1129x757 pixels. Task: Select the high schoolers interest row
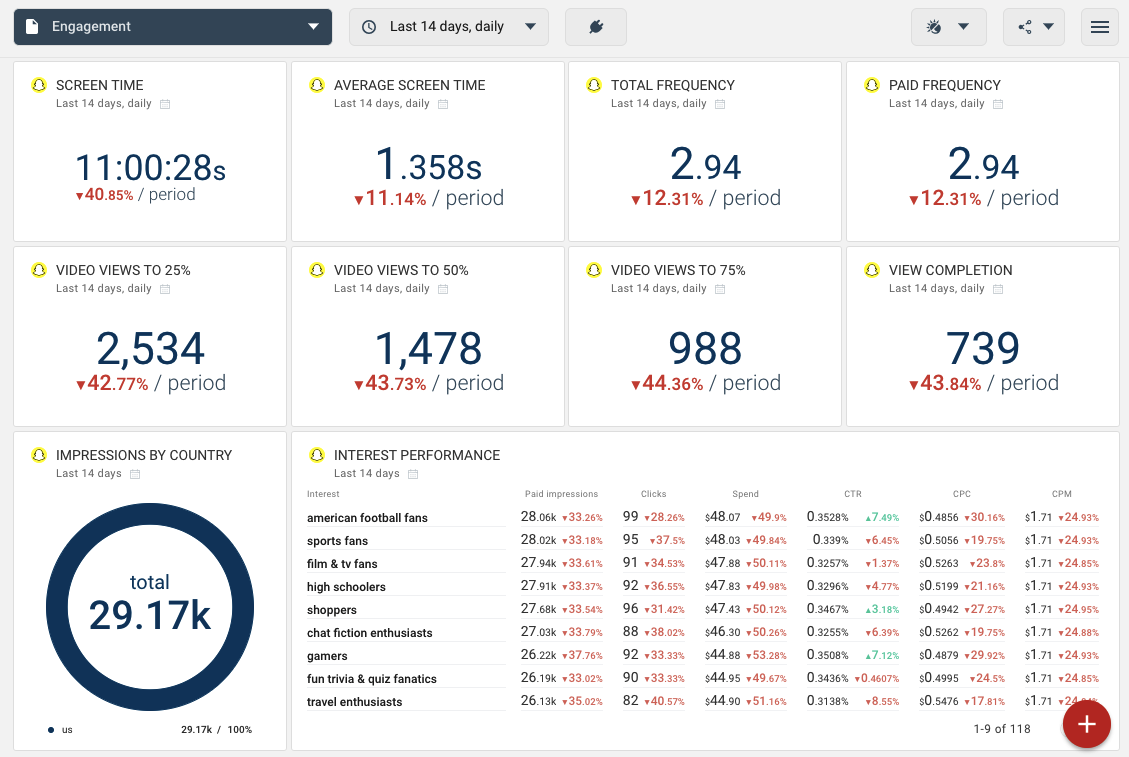point(704,586)
